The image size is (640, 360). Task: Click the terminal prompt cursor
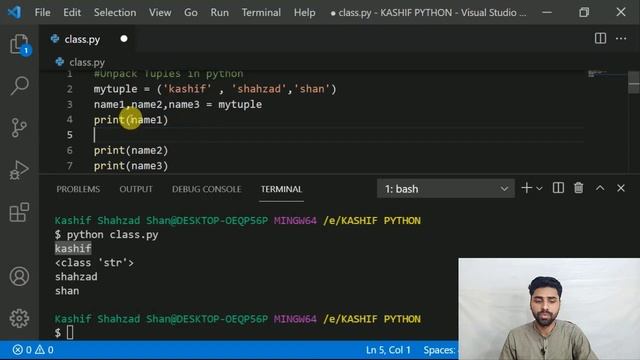coord(70,333)
